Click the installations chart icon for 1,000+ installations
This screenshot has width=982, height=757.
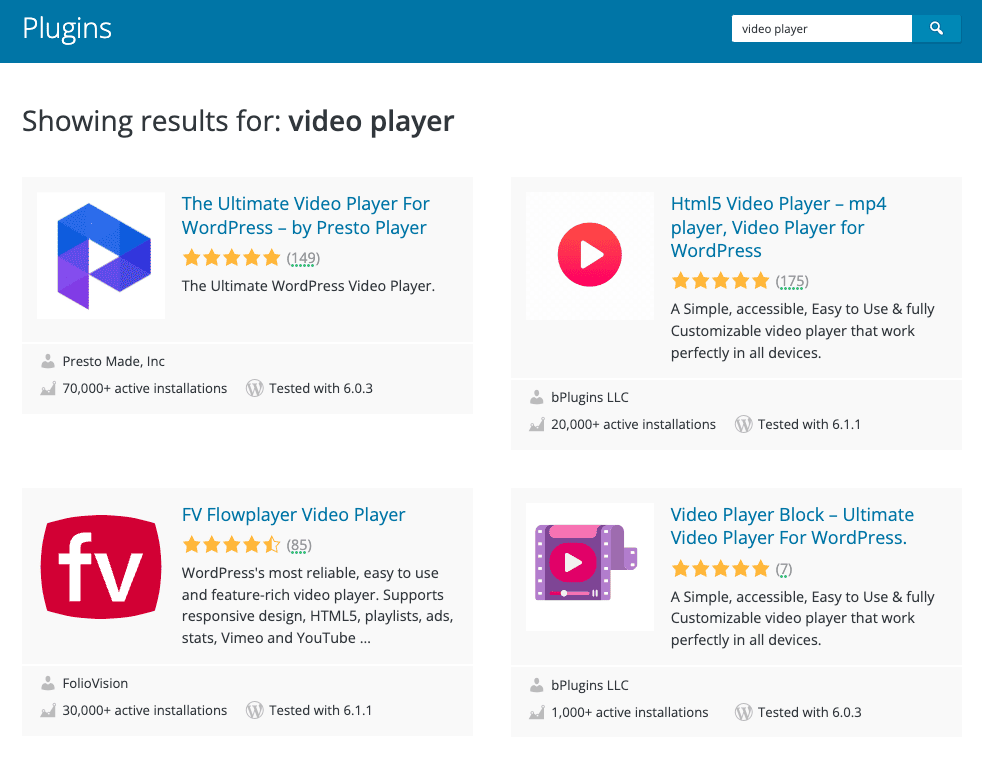pyautogui.click(x=537, y=713)
